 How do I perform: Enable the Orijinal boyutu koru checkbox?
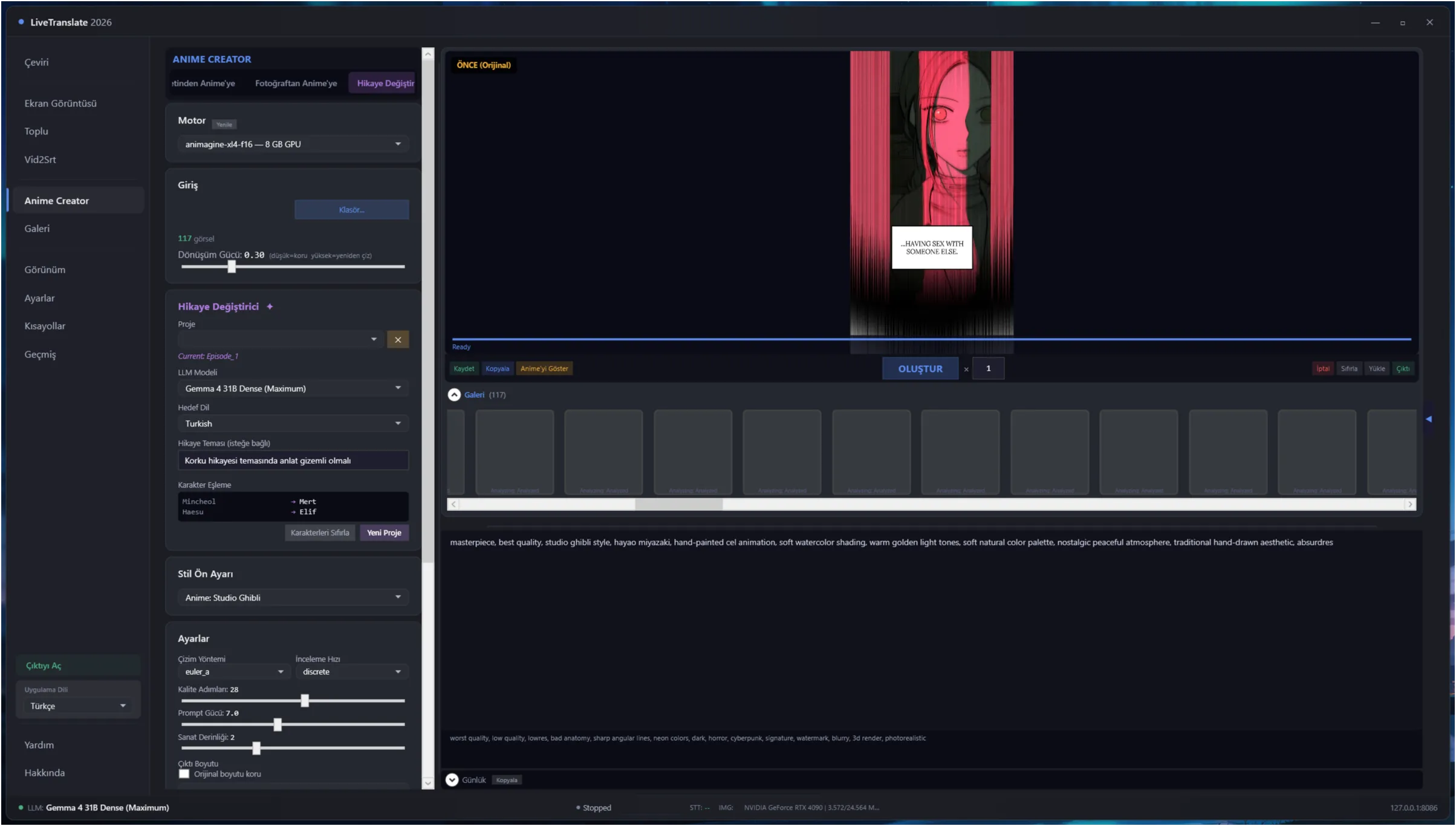[x=184, y=774]
